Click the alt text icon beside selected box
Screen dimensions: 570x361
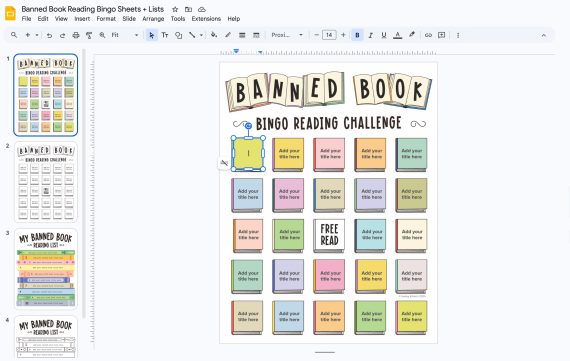point(224,163)
